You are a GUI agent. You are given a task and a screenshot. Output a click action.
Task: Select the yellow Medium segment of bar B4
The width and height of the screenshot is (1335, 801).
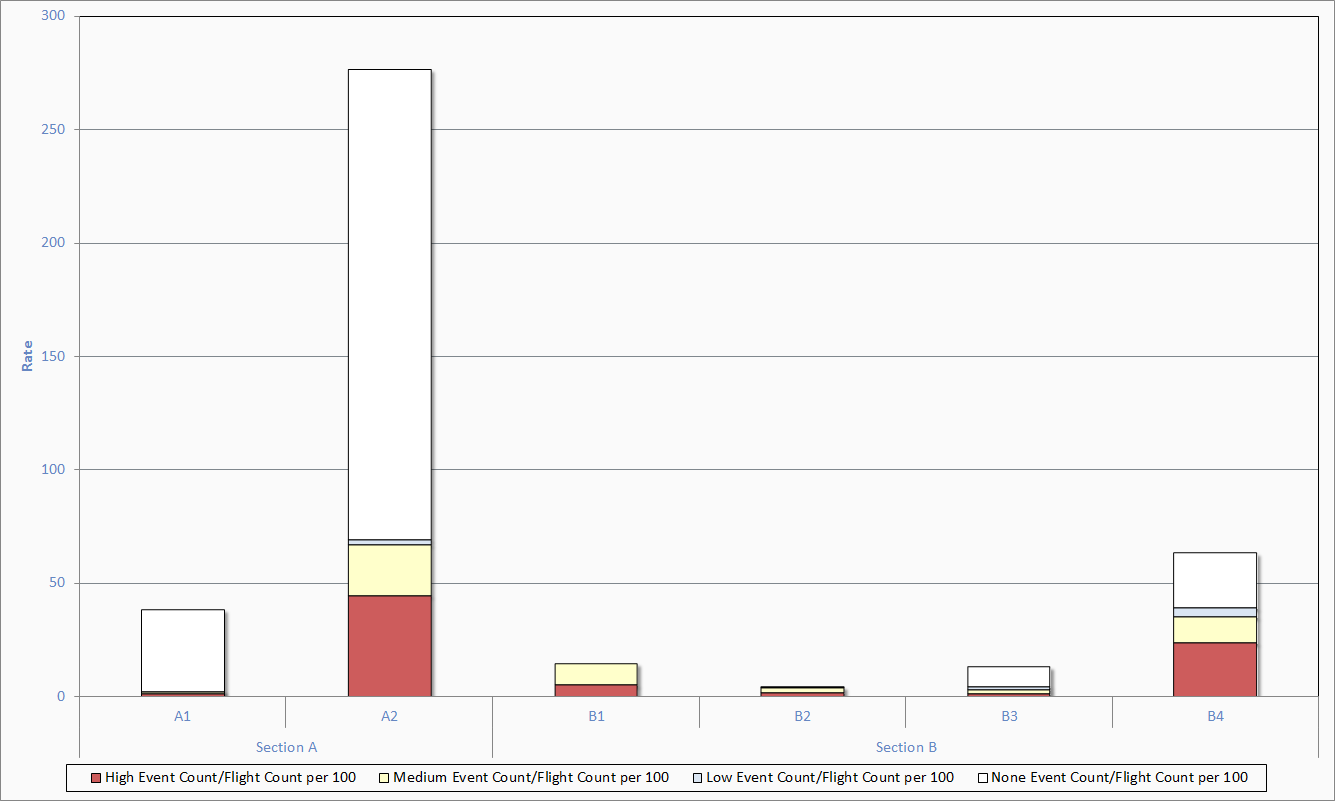click(x=1215, y=630)
